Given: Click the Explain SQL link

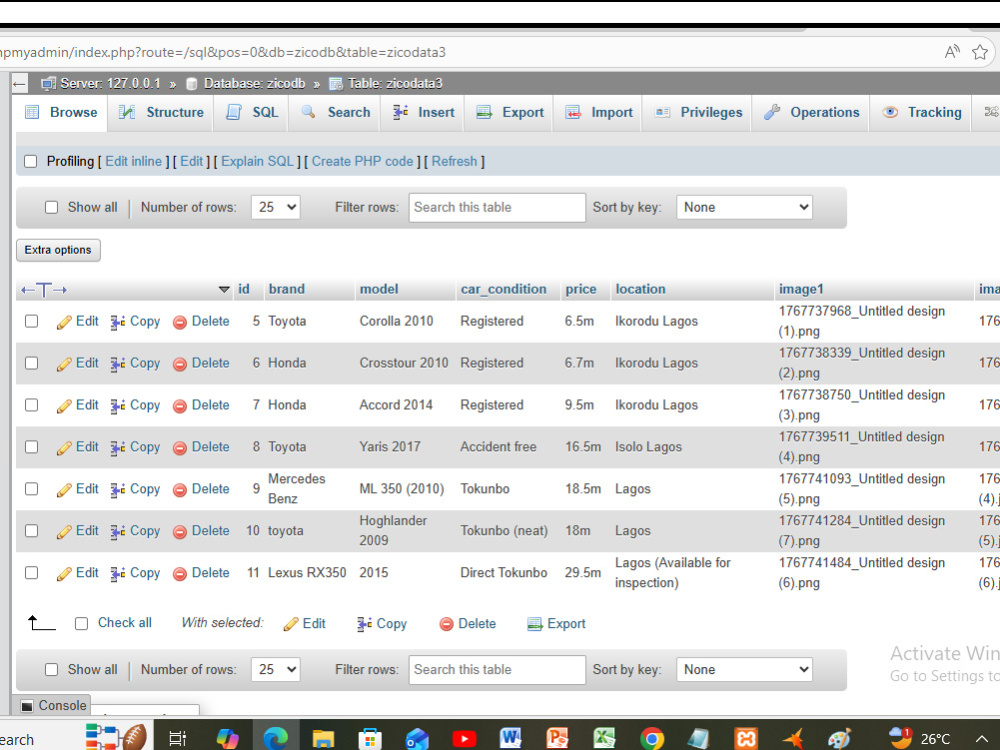Looking at the screenshot, I should click(257, 161).
